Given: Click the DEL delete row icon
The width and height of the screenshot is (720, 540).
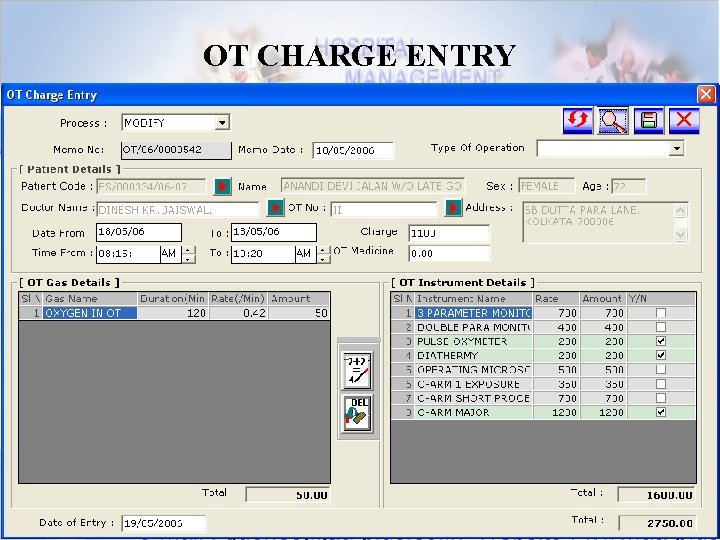Looking at the screenshot, I should 357,413.
